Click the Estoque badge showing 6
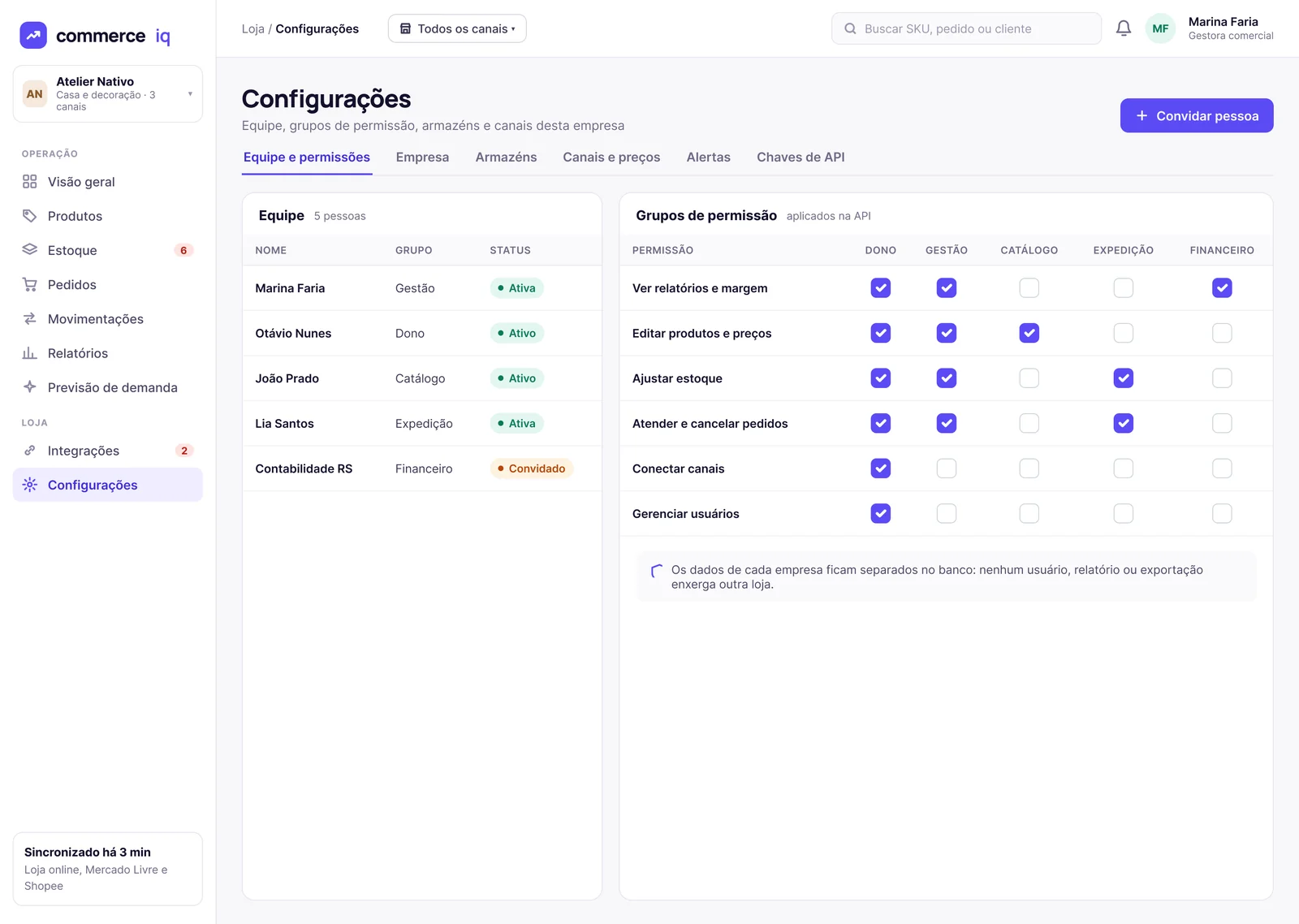This screenshot has height=924, width=1299. [183, 250]
